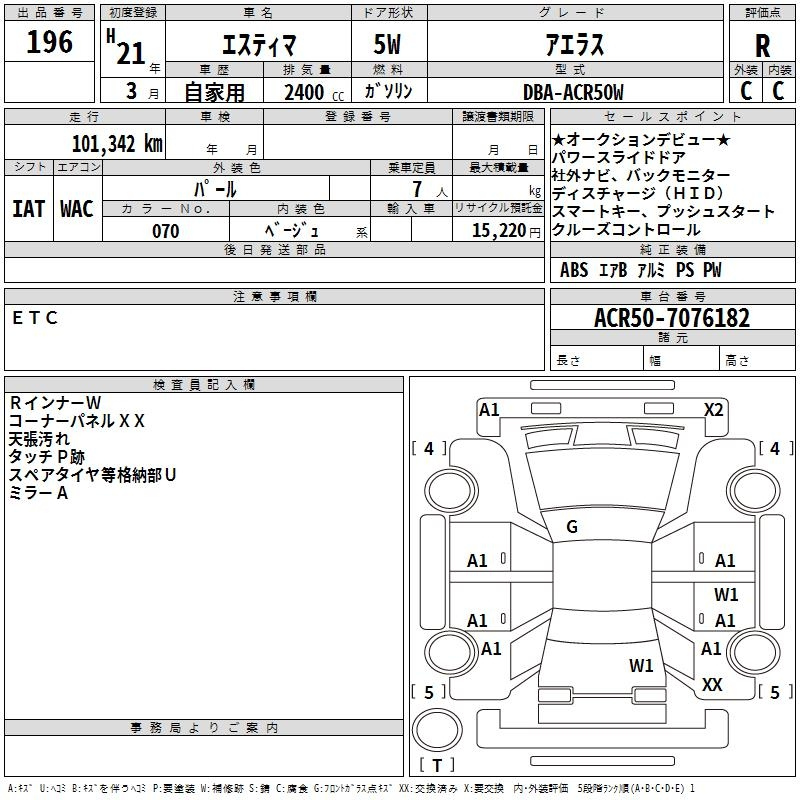Select the 諸元 header
This screenshot has width=800, height=800.
tap(672, 337)
